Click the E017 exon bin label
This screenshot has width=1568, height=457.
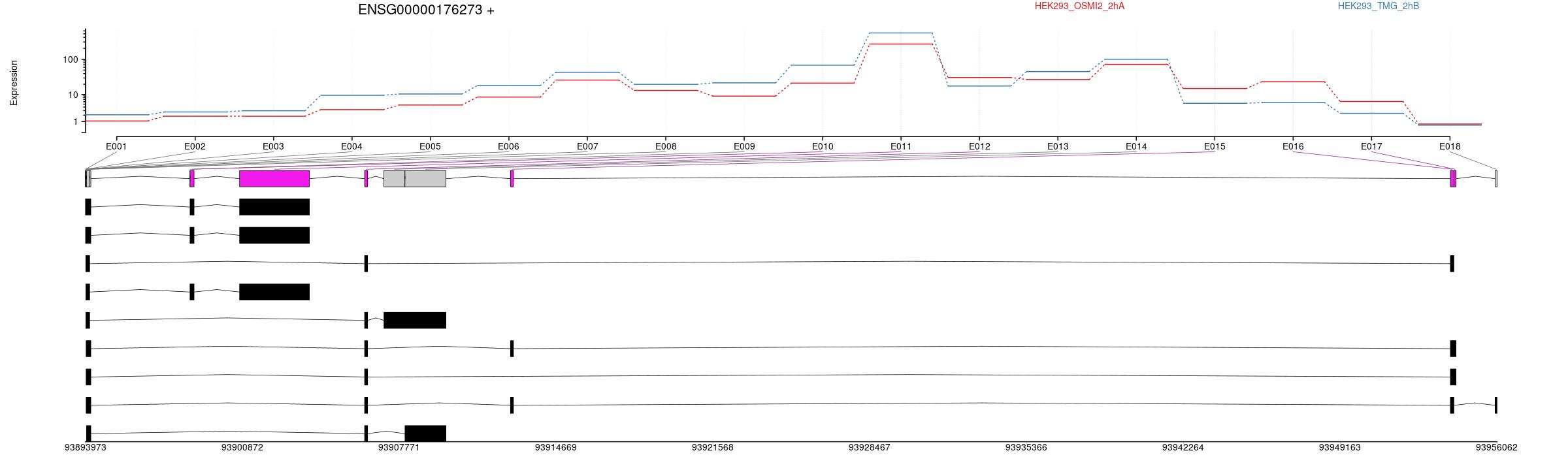coord(1371,146)
